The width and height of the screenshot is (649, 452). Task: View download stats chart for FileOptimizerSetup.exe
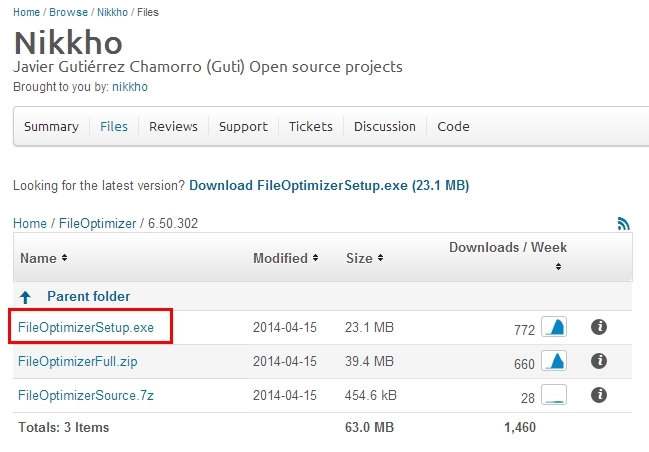click(554, 327)
